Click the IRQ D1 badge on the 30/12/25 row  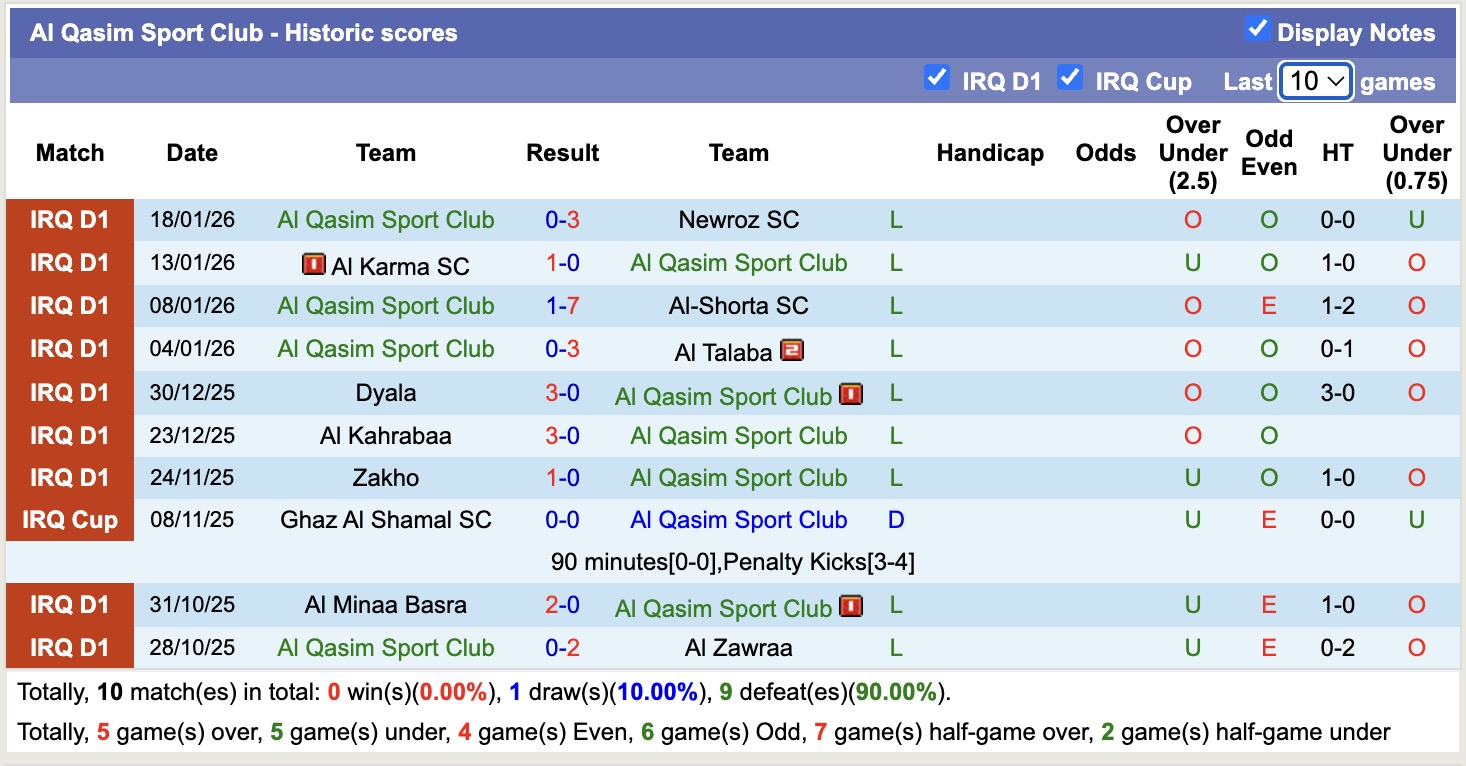coord(70,392)
